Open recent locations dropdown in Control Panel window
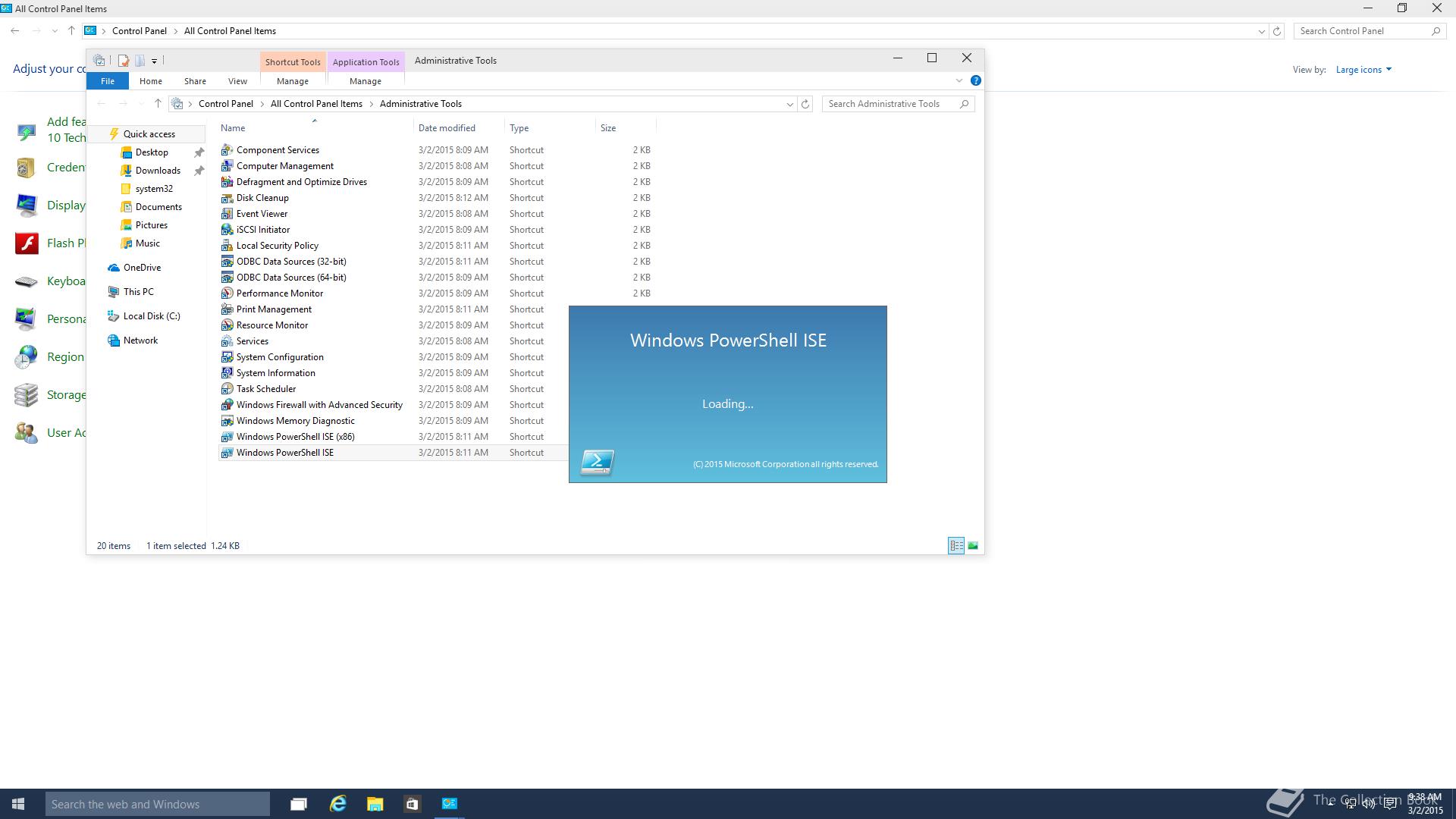1456x819 pixels. click(x=55, y=31)
